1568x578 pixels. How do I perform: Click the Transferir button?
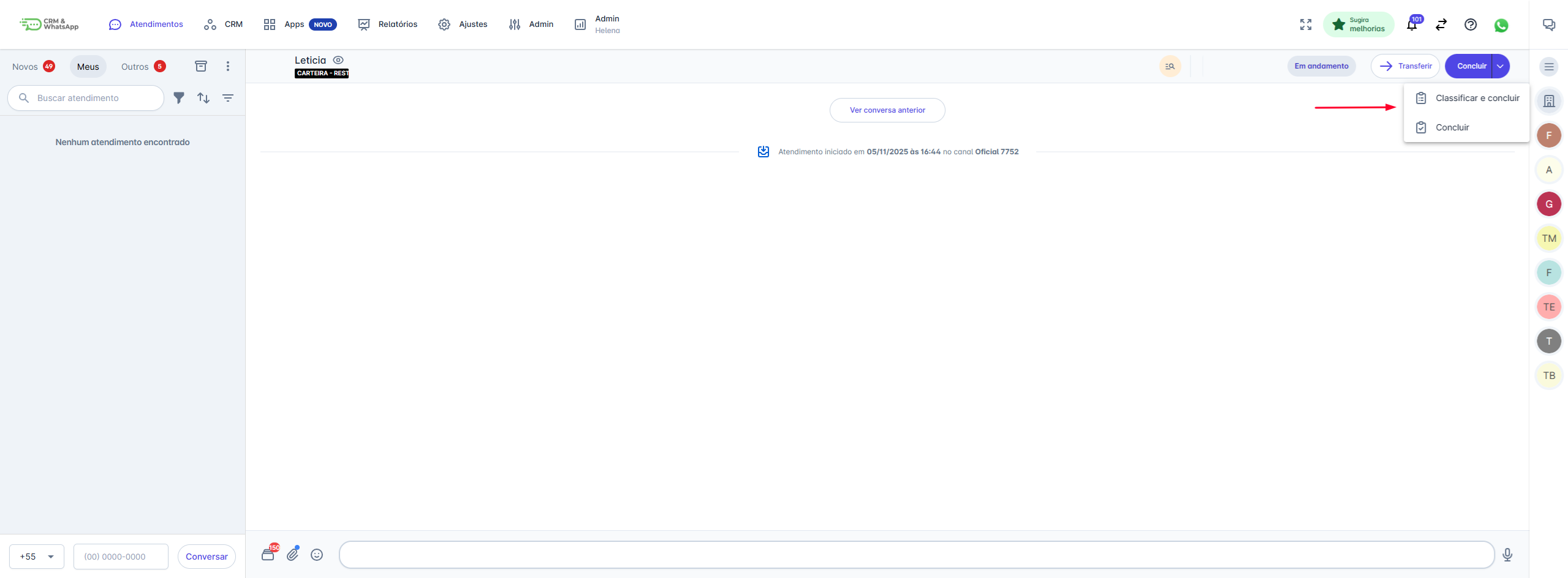(x=1405, y=66)
